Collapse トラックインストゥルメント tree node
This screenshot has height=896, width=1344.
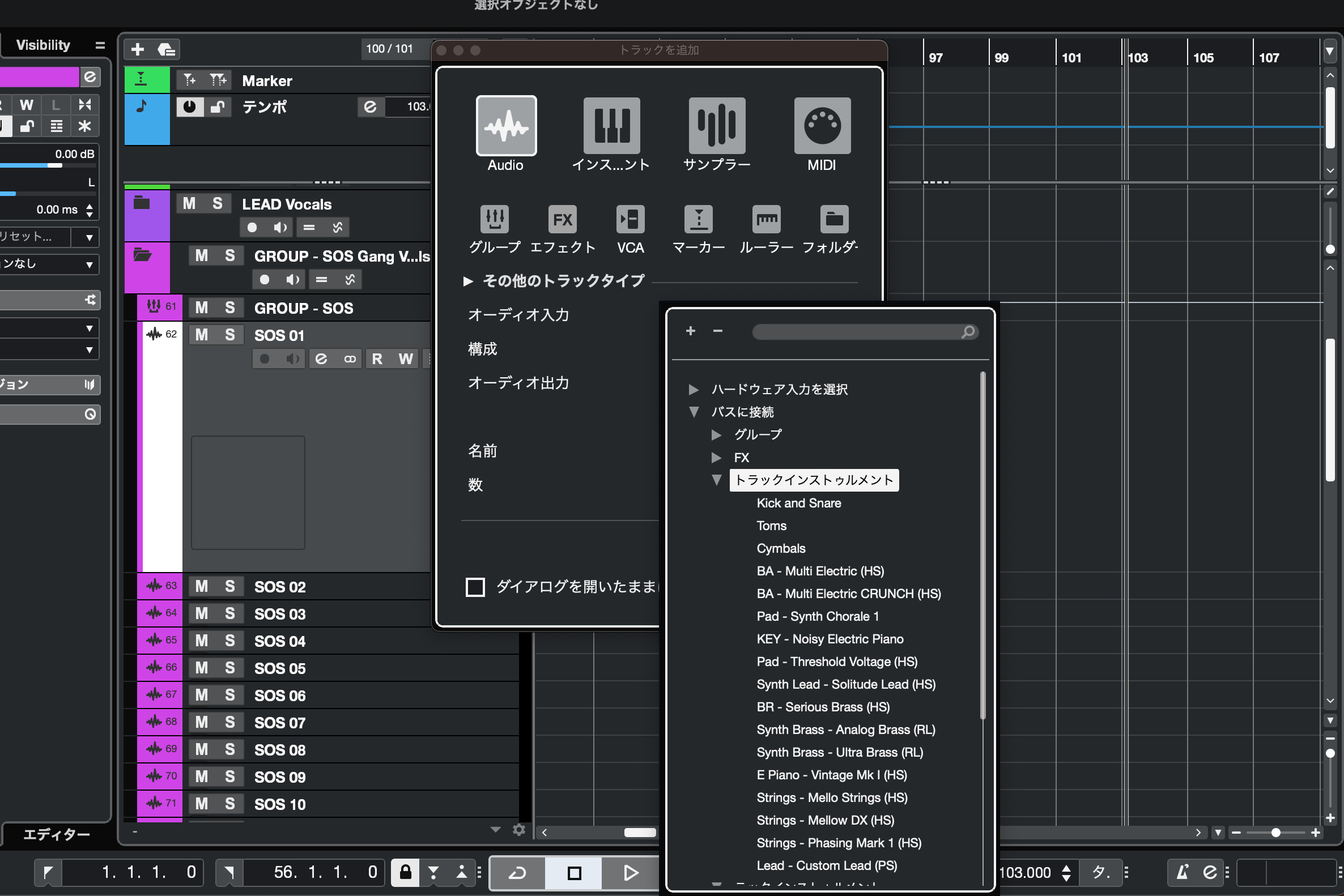tap(716, 480)
